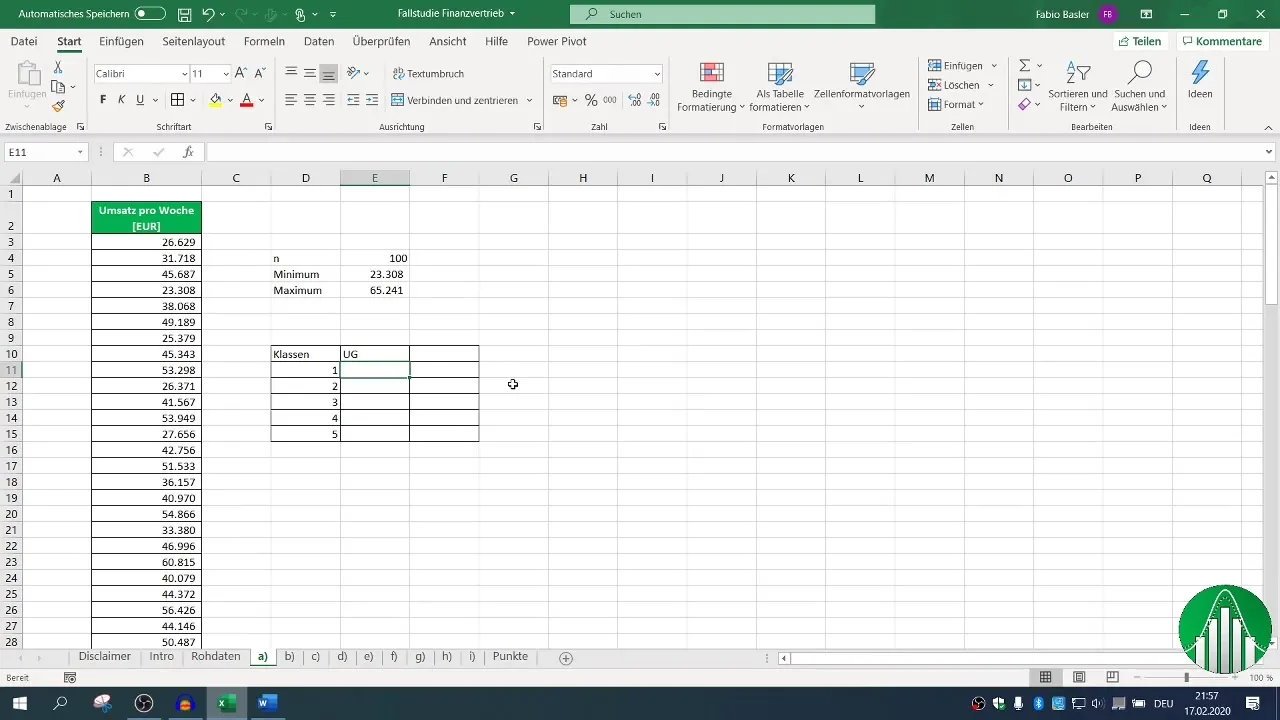
Task: Click the zoom slider in status bar
Action: click(1186, 677)
